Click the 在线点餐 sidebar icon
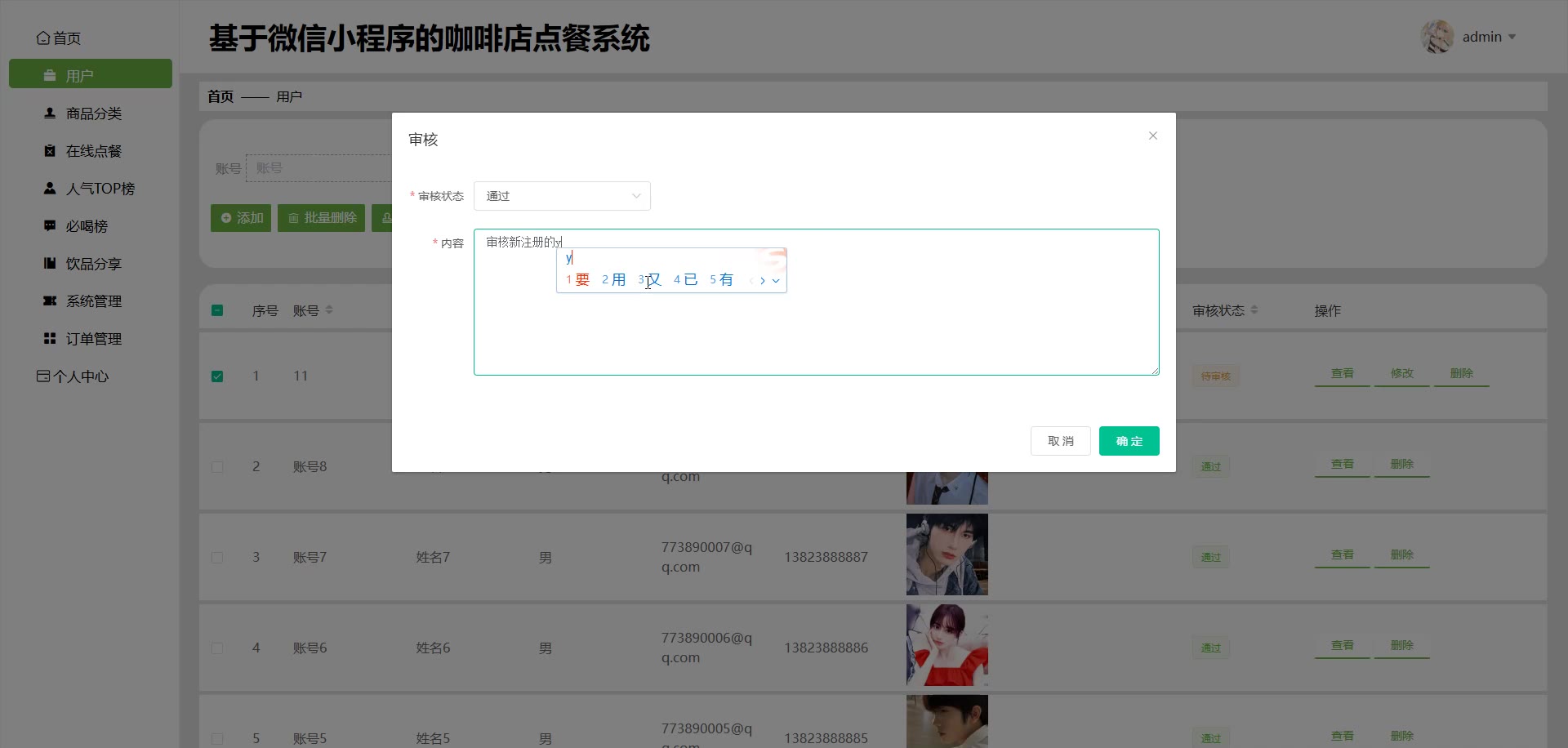1568x748 pixels. (50, 151)
